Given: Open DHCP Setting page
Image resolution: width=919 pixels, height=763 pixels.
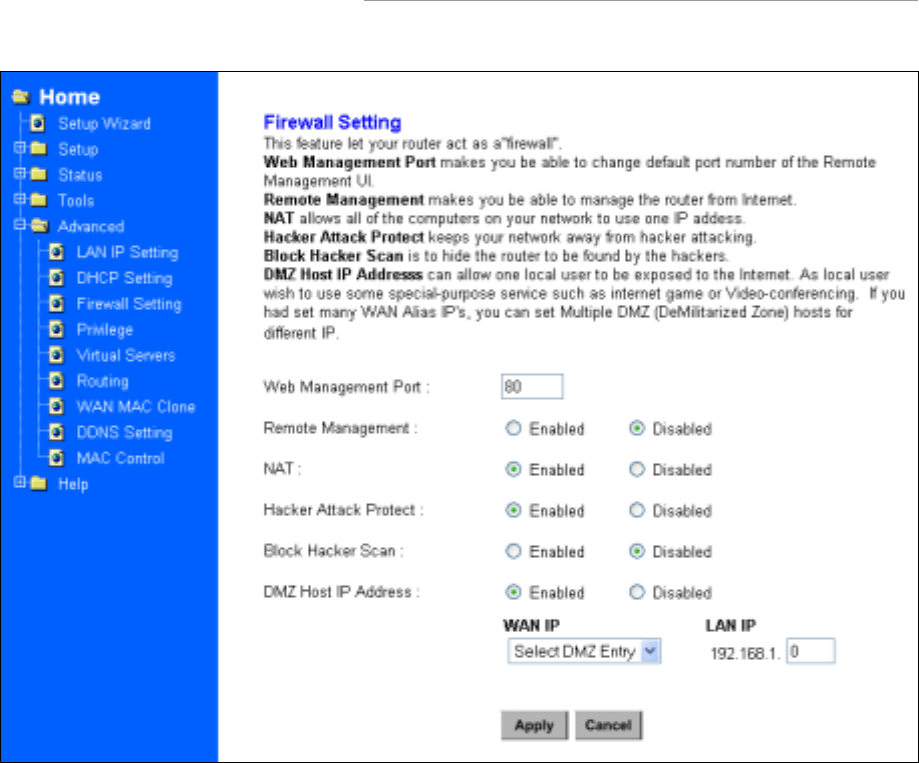Looking at the screenshot, I should pyautogui.click(x=124, y=278).
